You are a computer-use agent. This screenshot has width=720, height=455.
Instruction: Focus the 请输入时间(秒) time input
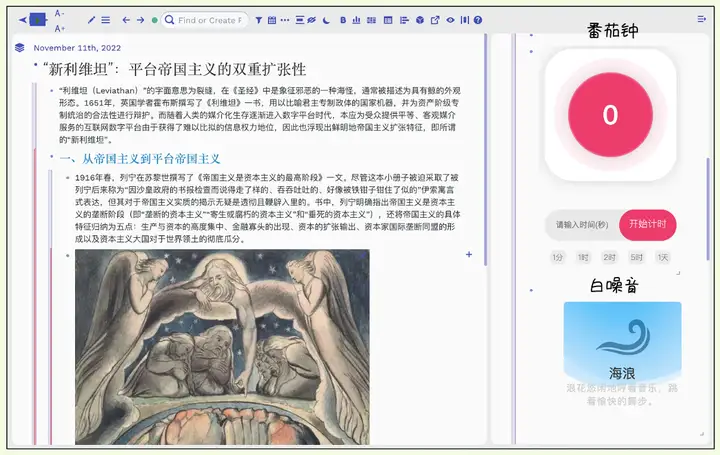[x=582, y=225]
